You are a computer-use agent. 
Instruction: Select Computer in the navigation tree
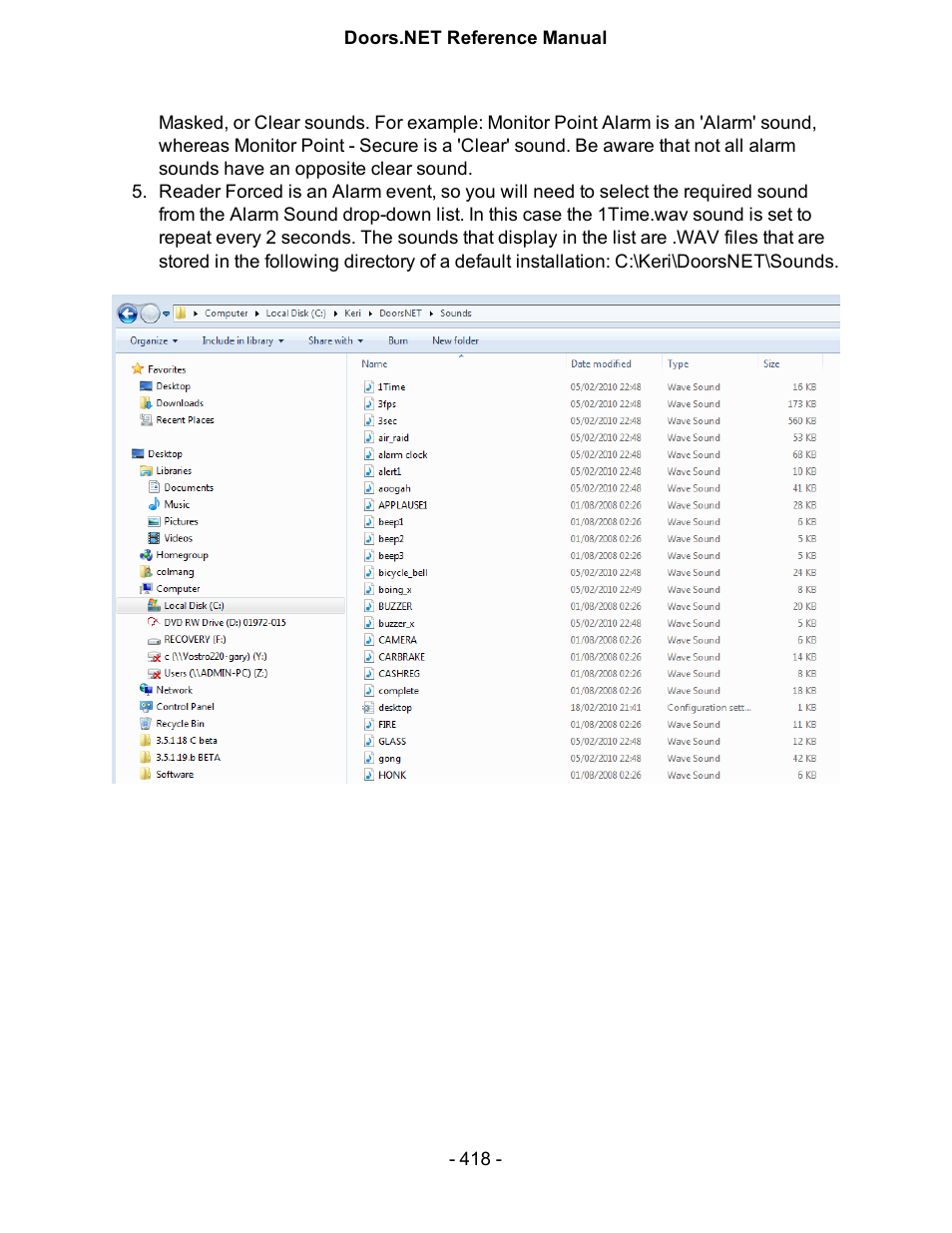pos(178,589)
